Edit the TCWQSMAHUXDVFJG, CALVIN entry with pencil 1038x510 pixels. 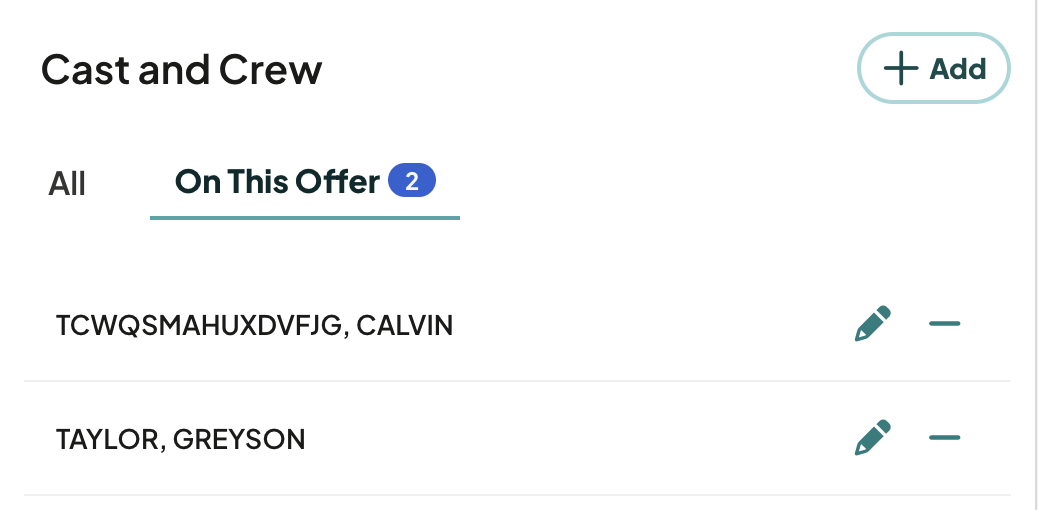tap(873, 323)
